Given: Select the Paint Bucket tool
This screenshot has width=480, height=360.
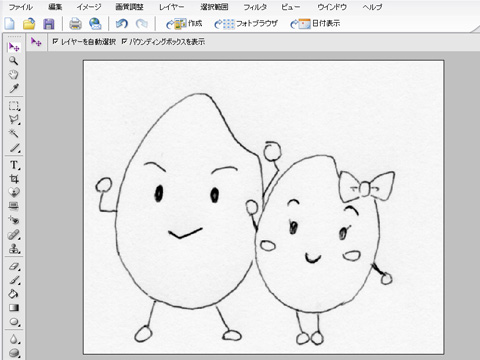Looking at the screenshot, I should [x=14, y=294].
